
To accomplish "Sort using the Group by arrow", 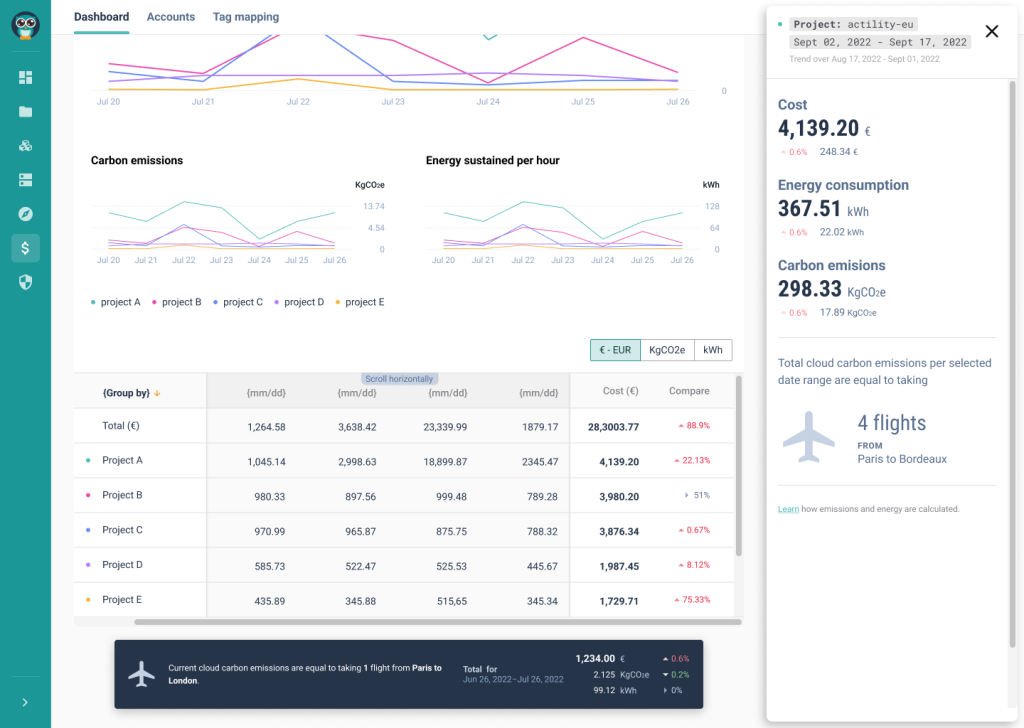I will pyautogui.click(x=156, y=394).
